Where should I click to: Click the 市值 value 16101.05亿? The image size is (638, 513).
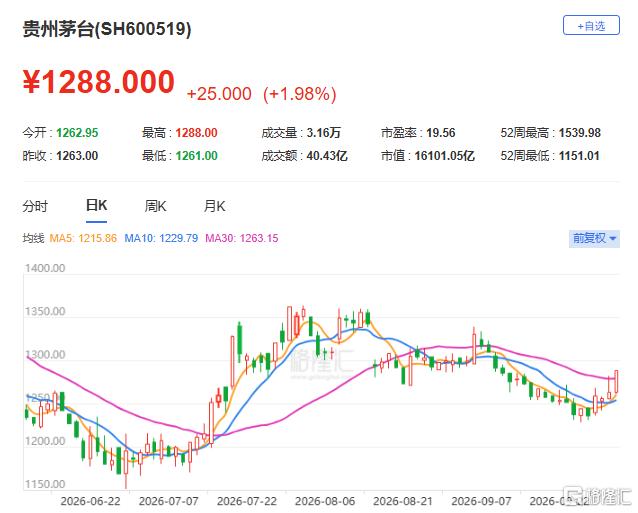[445, 156]
